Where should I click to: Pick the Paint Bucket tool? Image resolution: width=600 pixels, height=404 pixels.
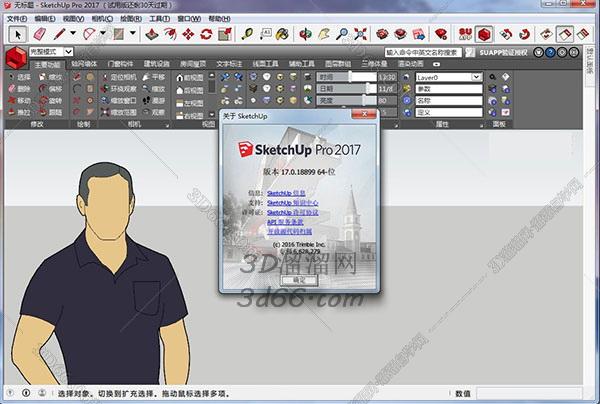pos(282,34)
